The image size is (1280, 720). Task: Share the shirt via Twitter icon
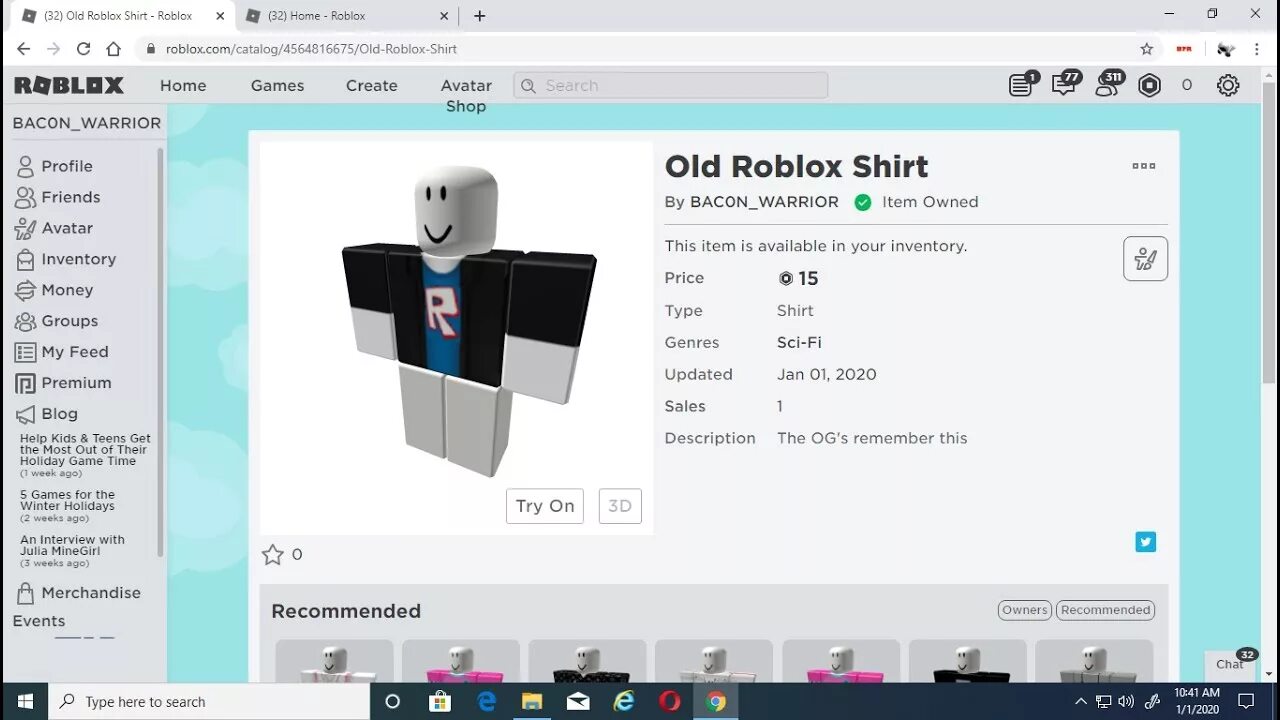click(x=1146, y=542)
